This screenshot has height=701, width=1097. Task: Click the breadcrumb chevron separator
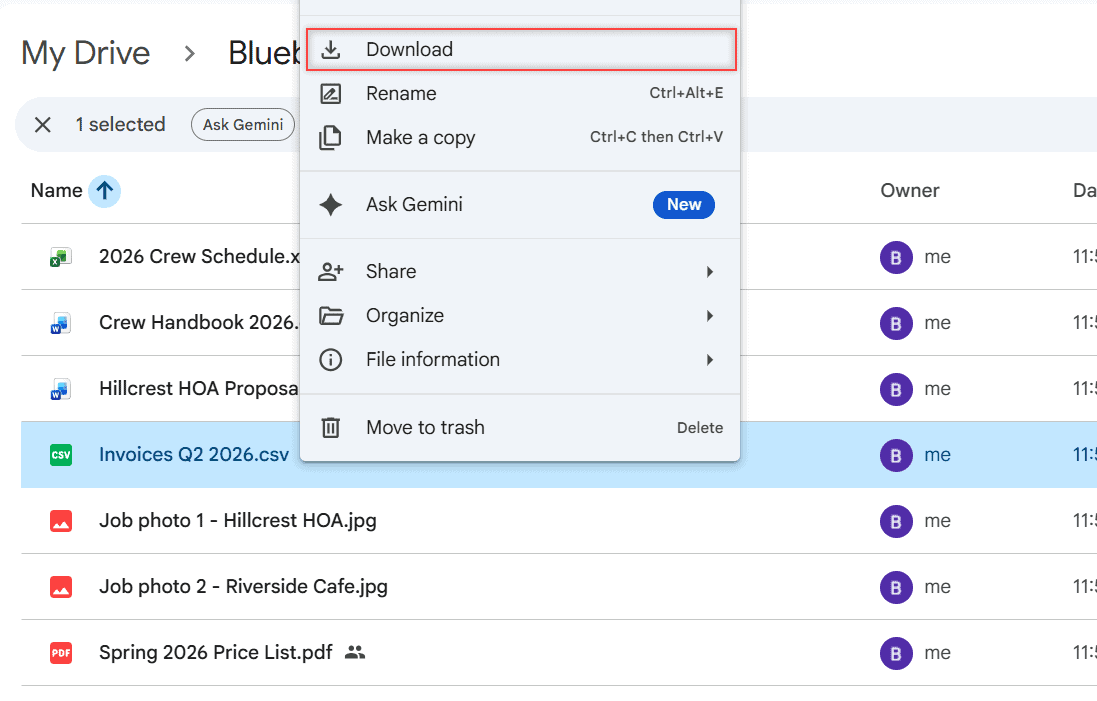189,53
